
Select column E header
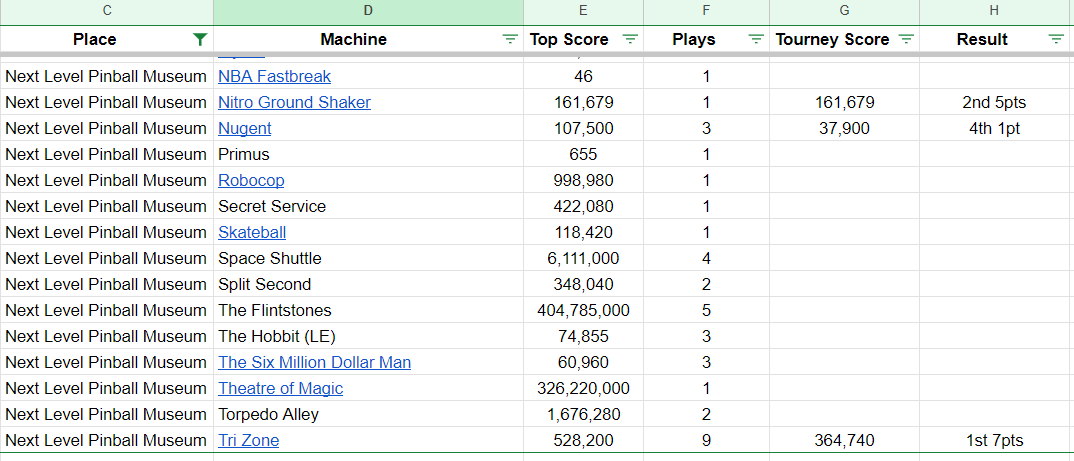[584, 10]
